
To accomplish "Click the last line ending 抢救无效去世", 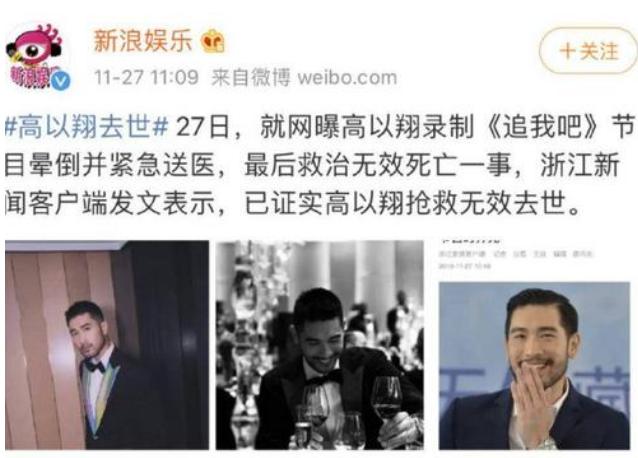I will pyautogui.click(x=292, y=203).
